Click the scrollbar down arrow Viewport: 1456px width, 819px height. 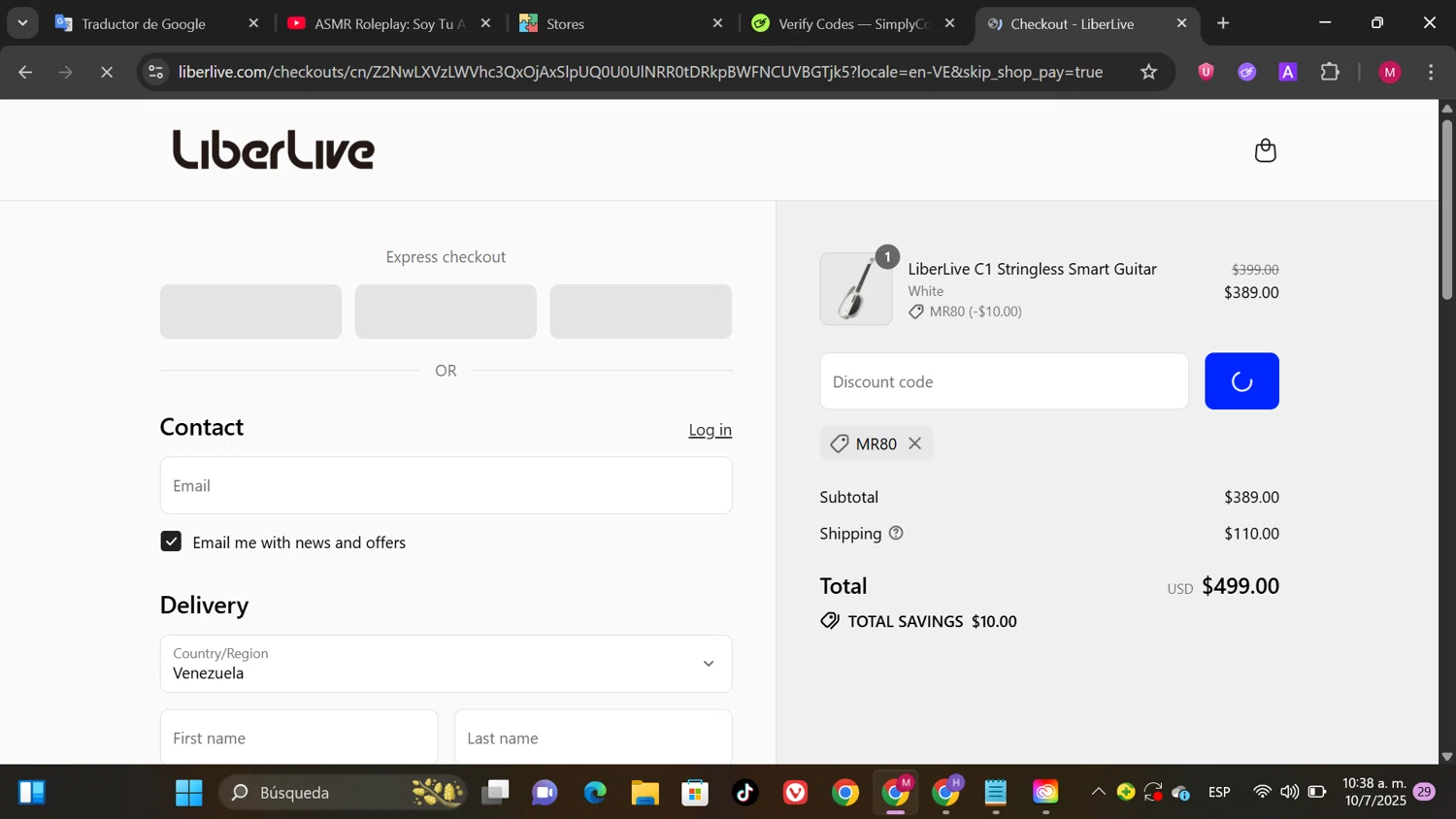click(x=1446, y=756)
